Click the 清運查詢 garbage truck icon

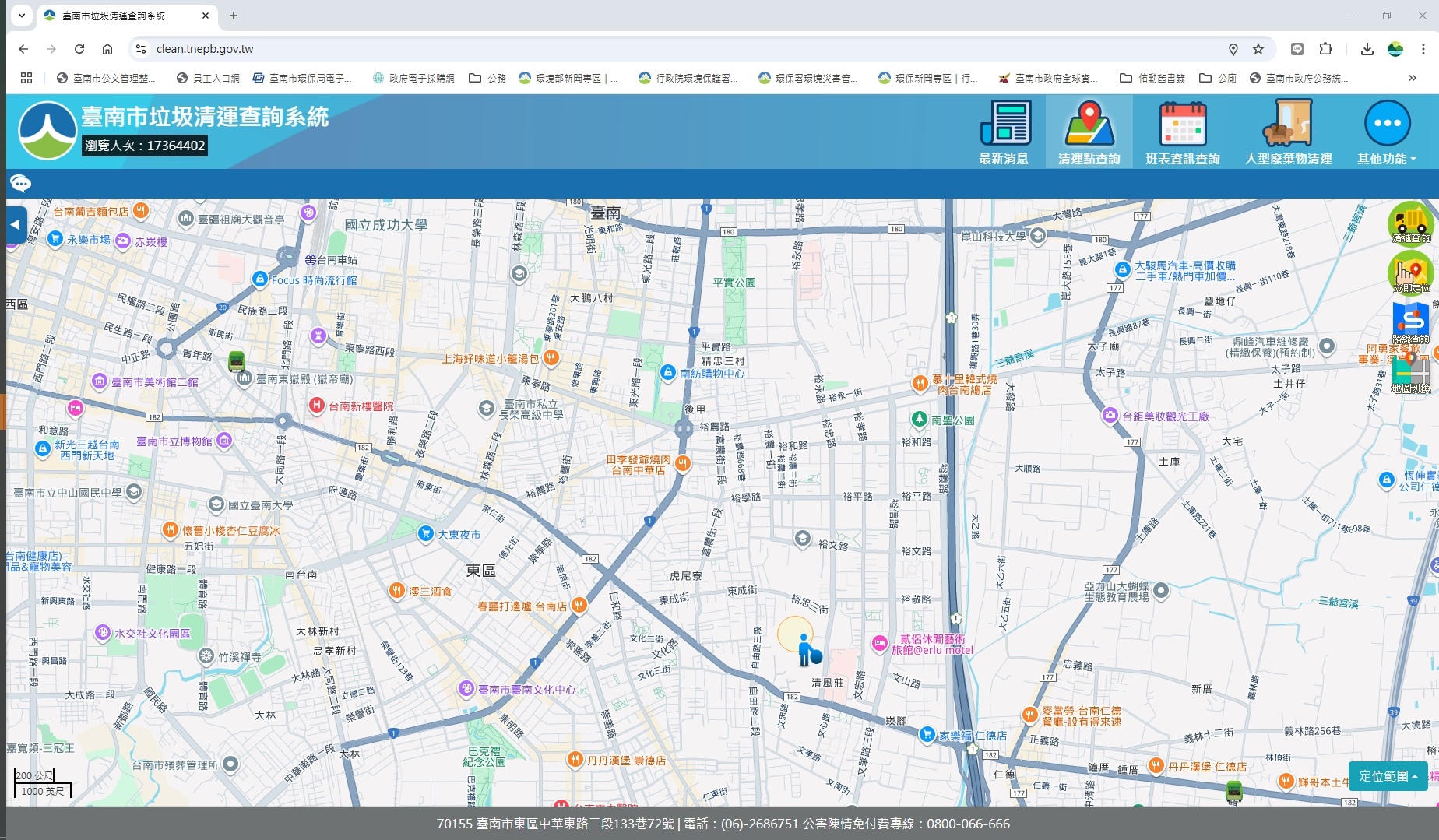[1410, 223]
